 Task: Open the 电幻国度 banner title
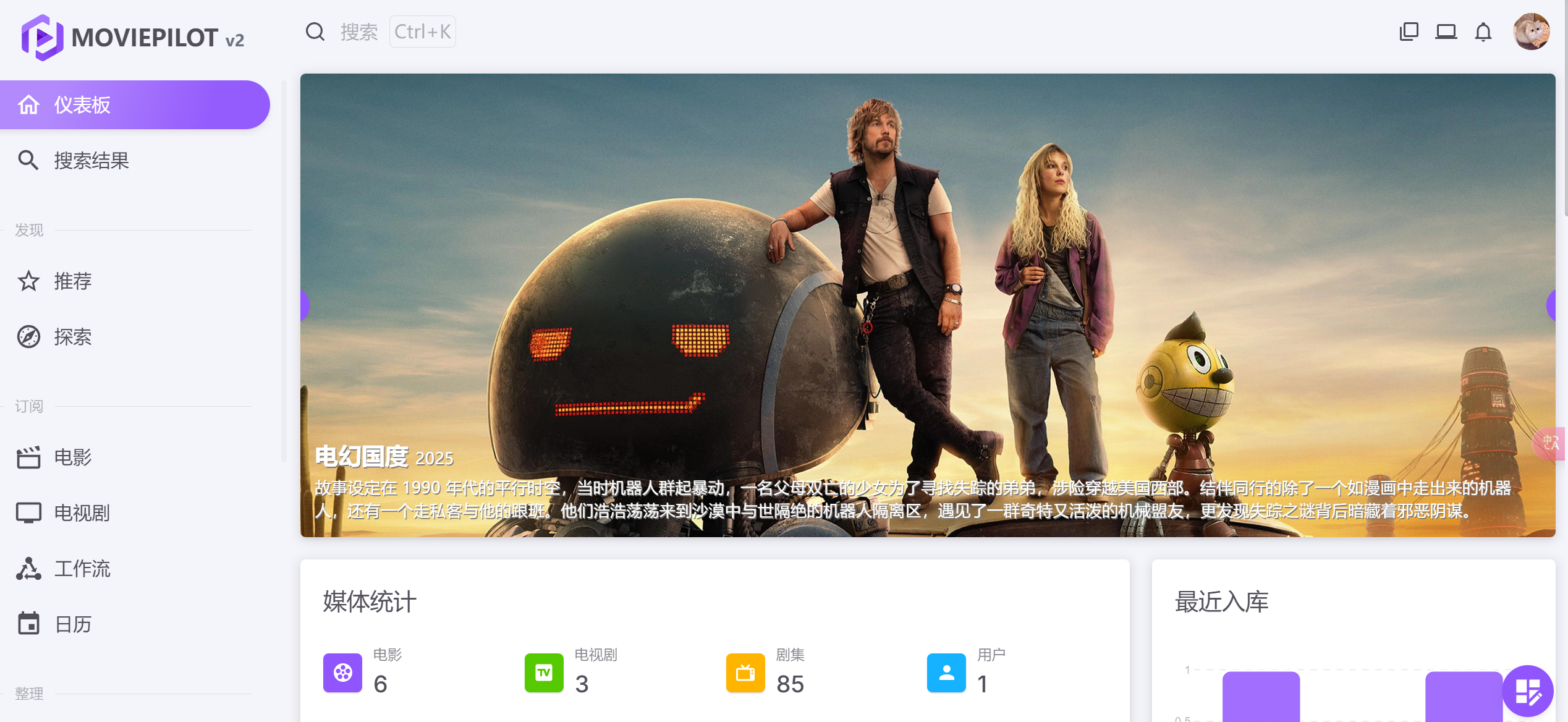pyautogui.click(x=362, y=457)
